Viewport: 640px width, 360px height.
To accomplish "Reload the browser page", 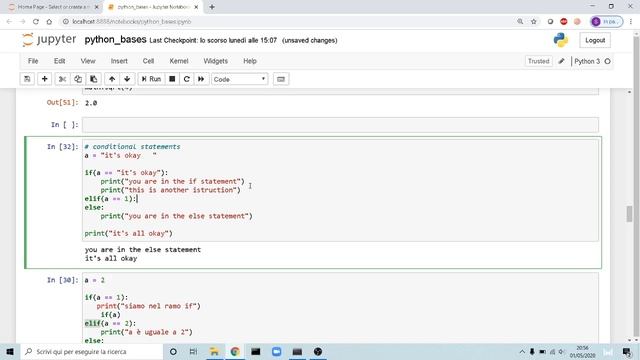I will 36,22.
